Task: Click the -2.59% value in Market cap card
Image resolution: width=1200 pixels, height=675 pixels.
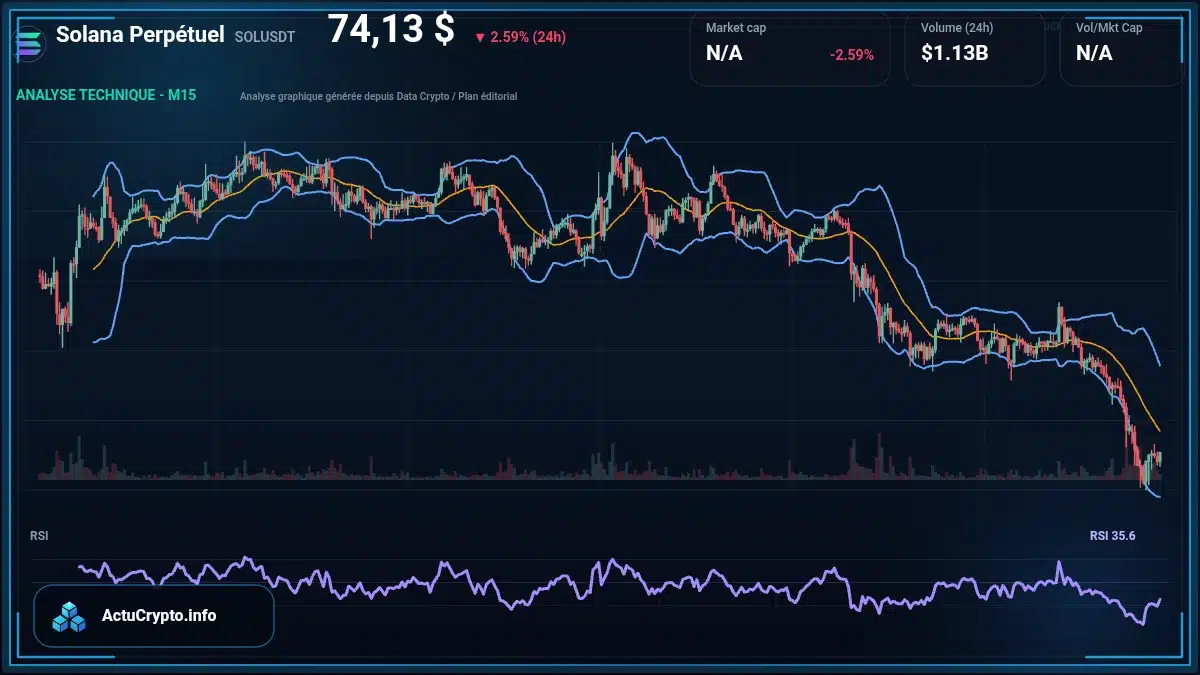Action: pos(852,54)
